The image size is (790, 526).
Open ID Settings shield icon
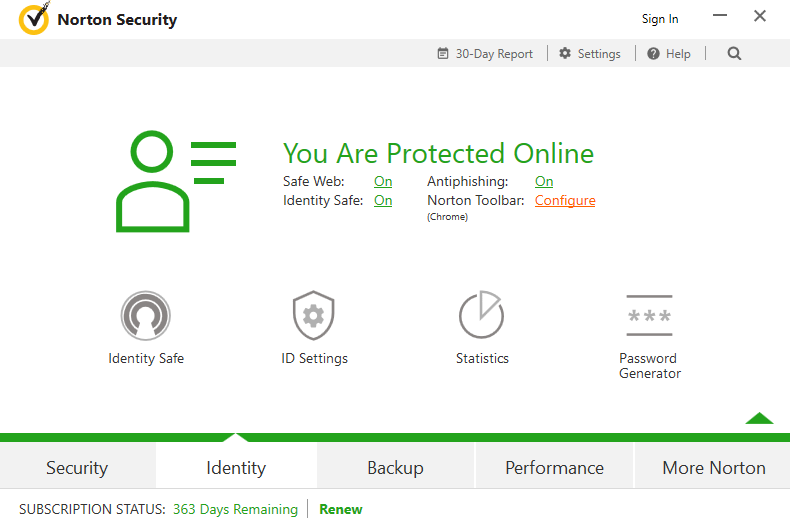(x=313, y=315)
